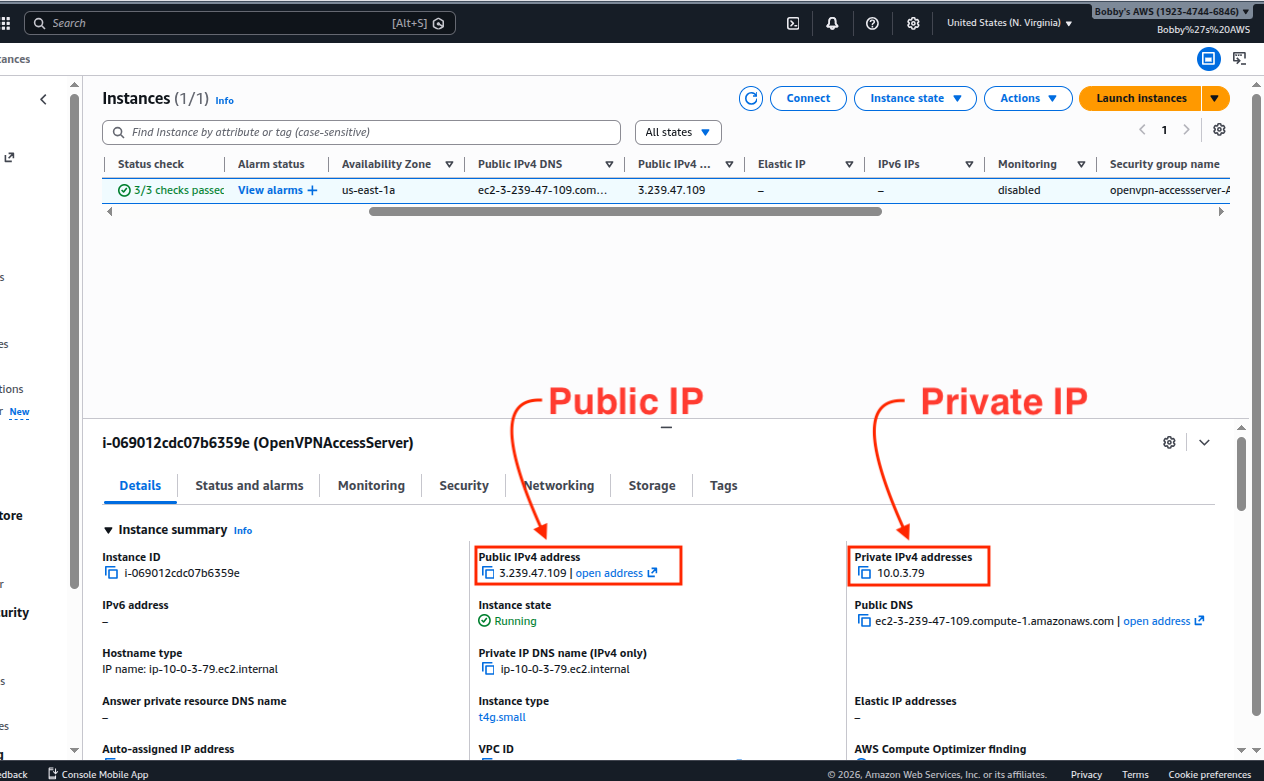Refresh the instances list

tap(751, 98)
